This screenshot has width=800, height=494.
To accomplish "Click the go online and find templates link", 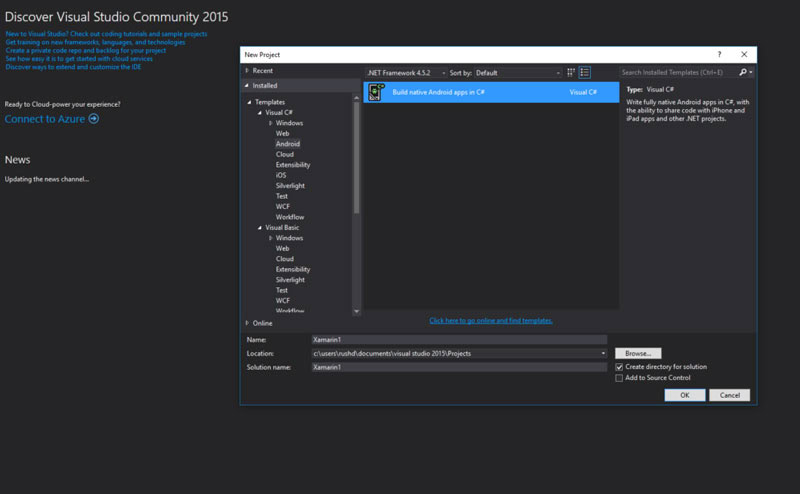I will pos(491,321).
